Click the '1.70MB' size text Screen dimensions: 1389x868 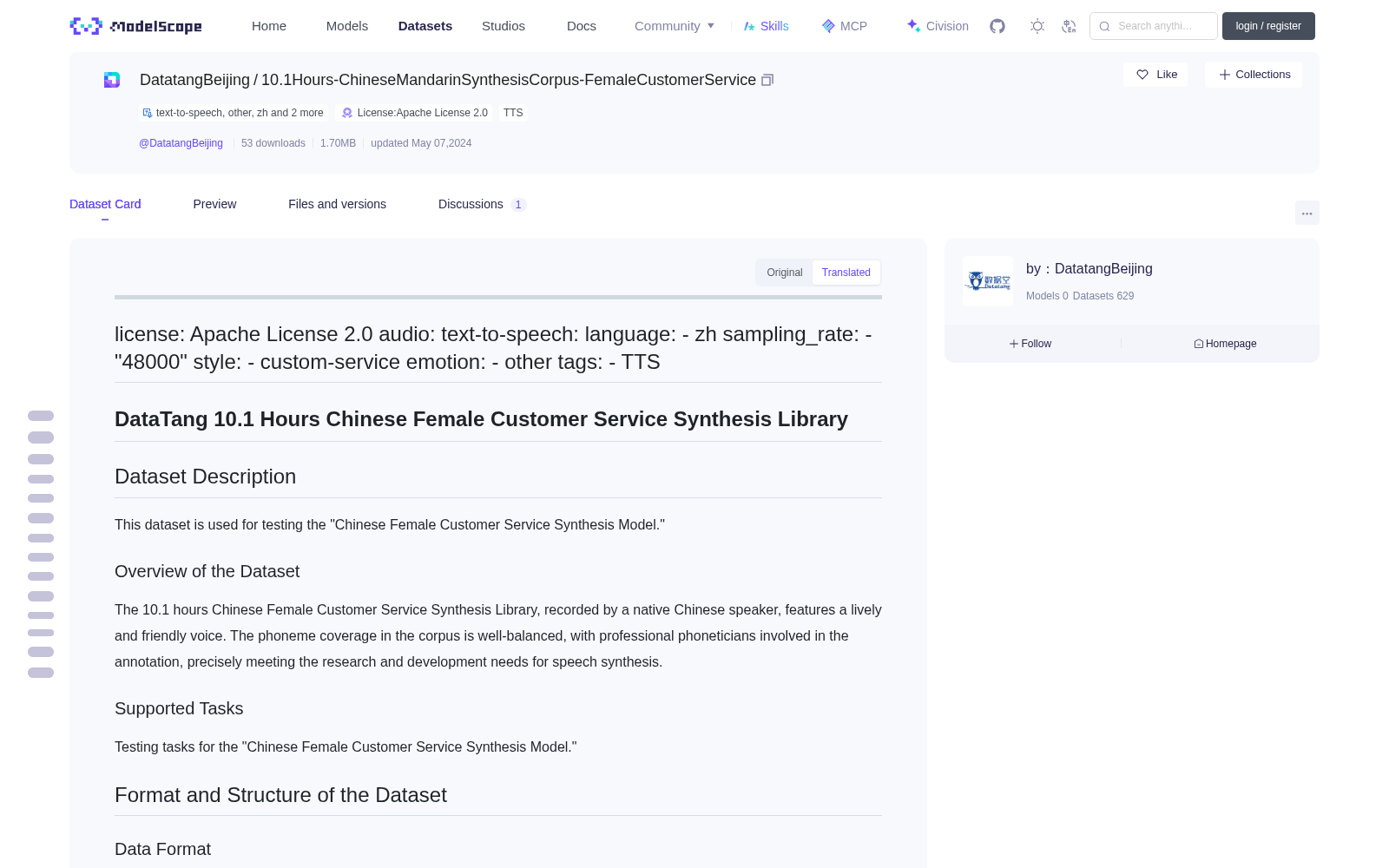(x=338, y=143)
